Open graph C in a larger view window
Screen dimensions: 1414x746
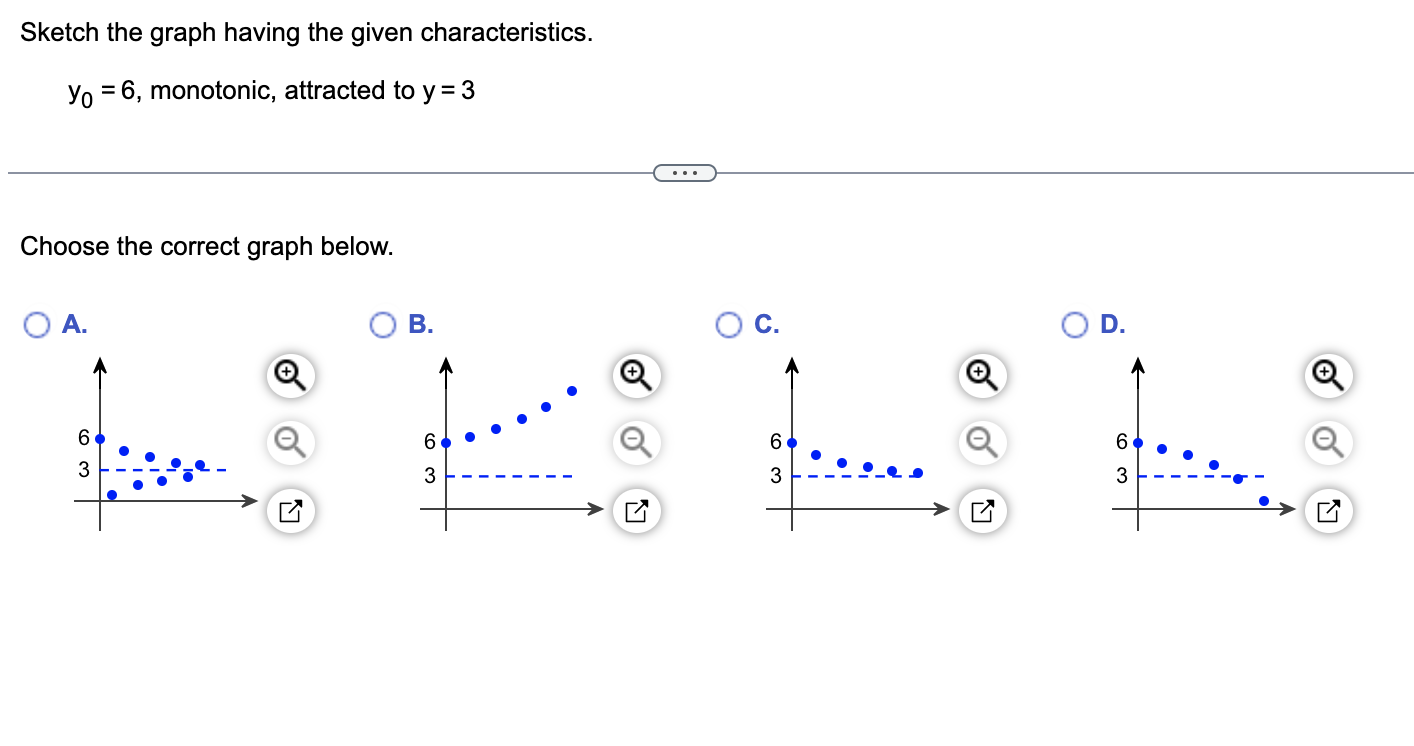pyautogui.click(x=981, y=511)
